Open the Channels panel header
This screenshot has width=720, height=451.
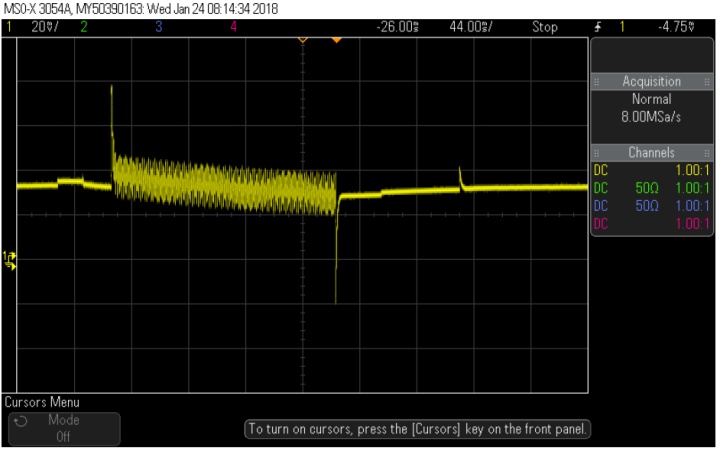(x=652, y=152)
